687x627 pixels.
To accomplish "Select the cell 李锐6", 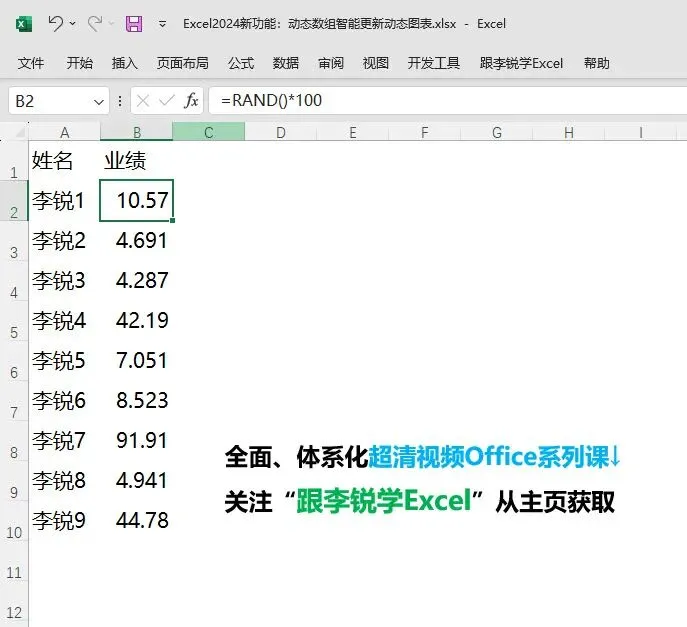I will coord(64,400).
